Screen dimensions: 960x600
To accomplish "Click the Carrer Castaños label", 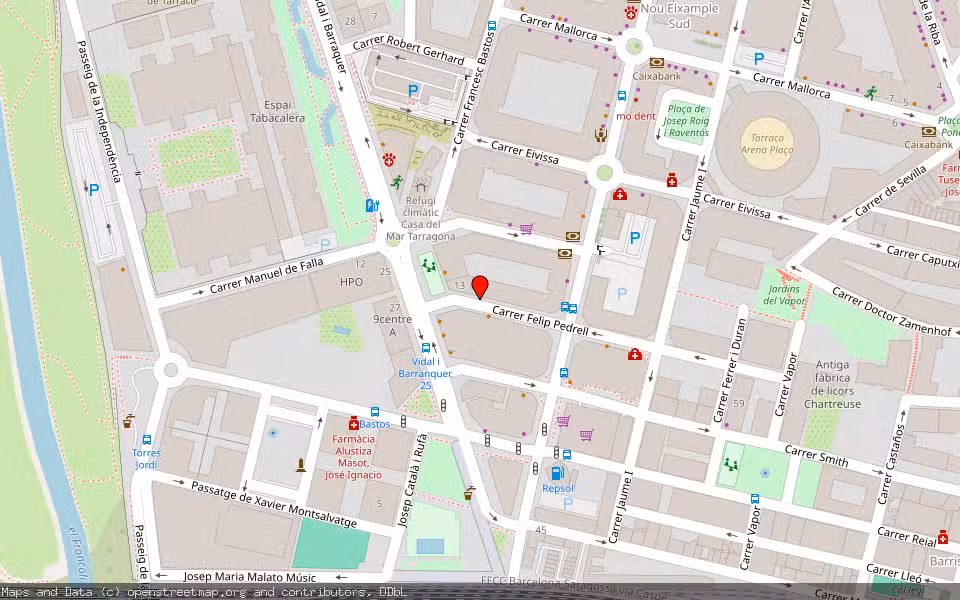I will (x=891, y=463).
